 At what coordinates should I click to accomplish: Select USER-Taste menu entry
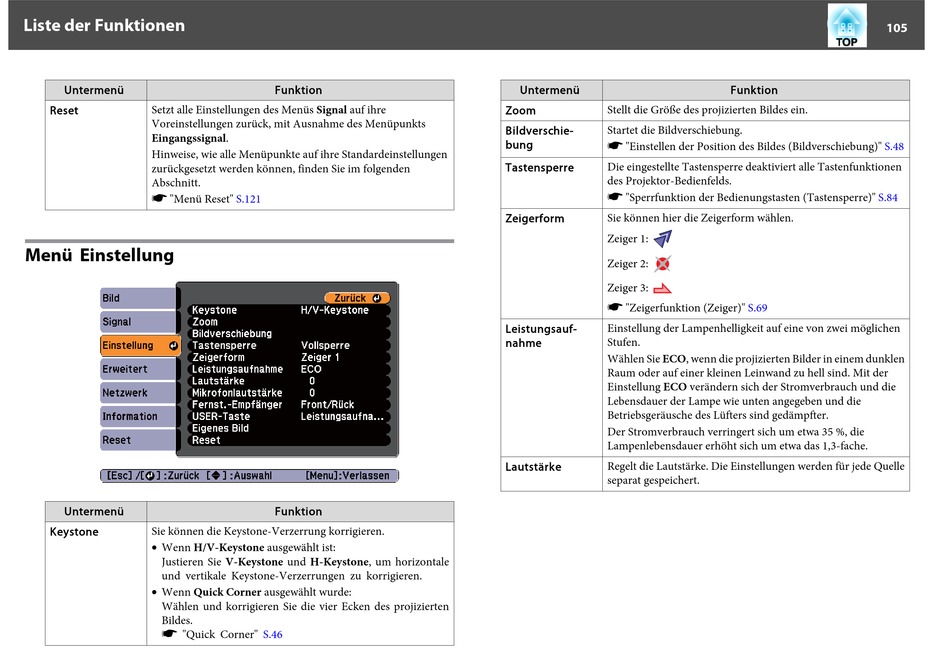(221, 416)
